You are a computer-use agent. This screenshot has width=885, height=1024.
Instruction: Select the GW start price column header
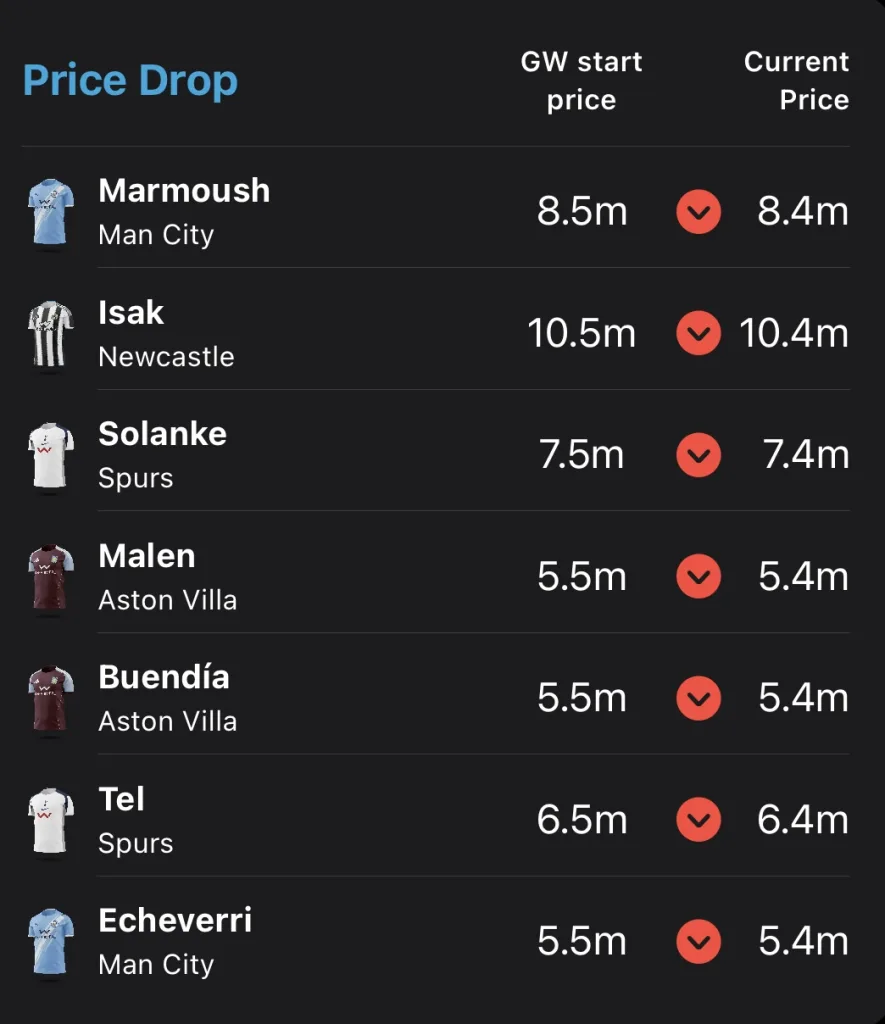coord(581,80)
